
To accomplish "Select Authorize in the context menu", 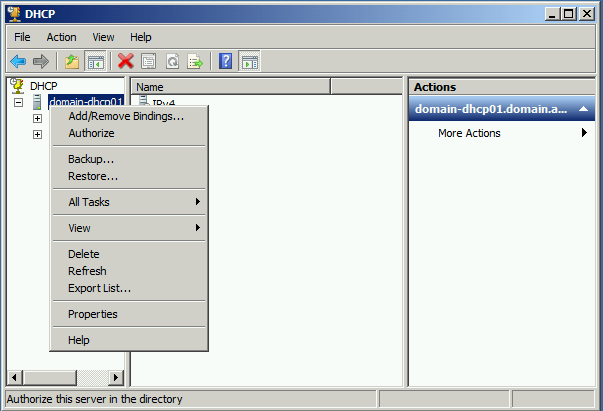I will (129, 133).
